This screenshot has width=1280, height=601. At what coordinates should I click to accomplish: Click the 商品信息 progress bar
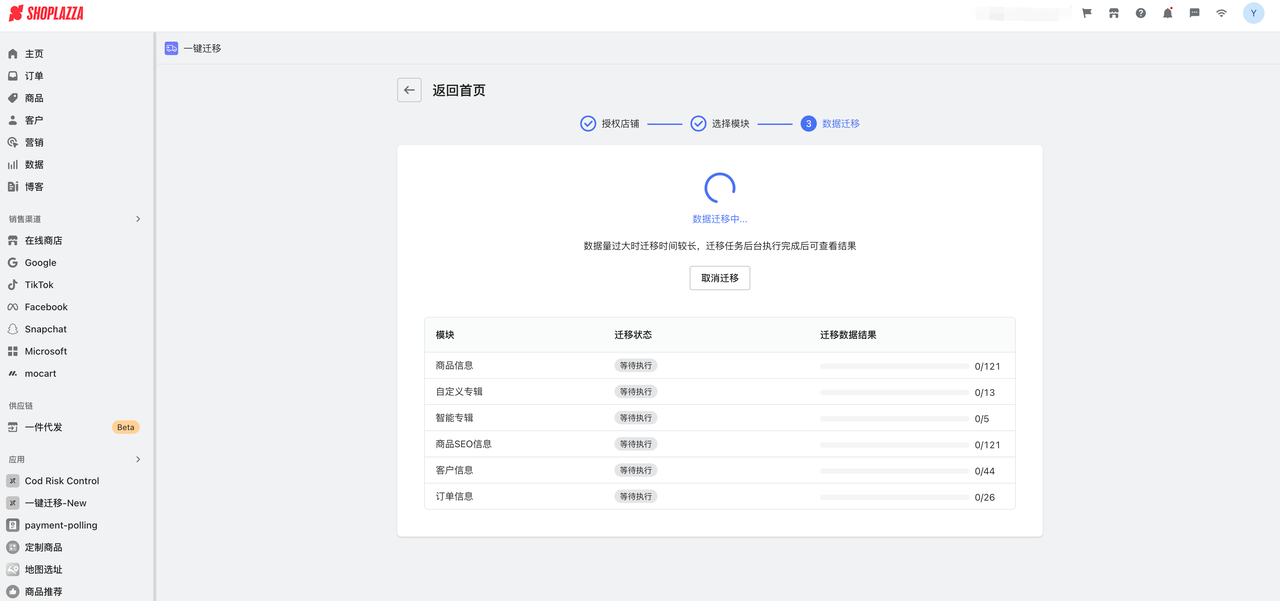pyautogui.click(x=894, y=366)
